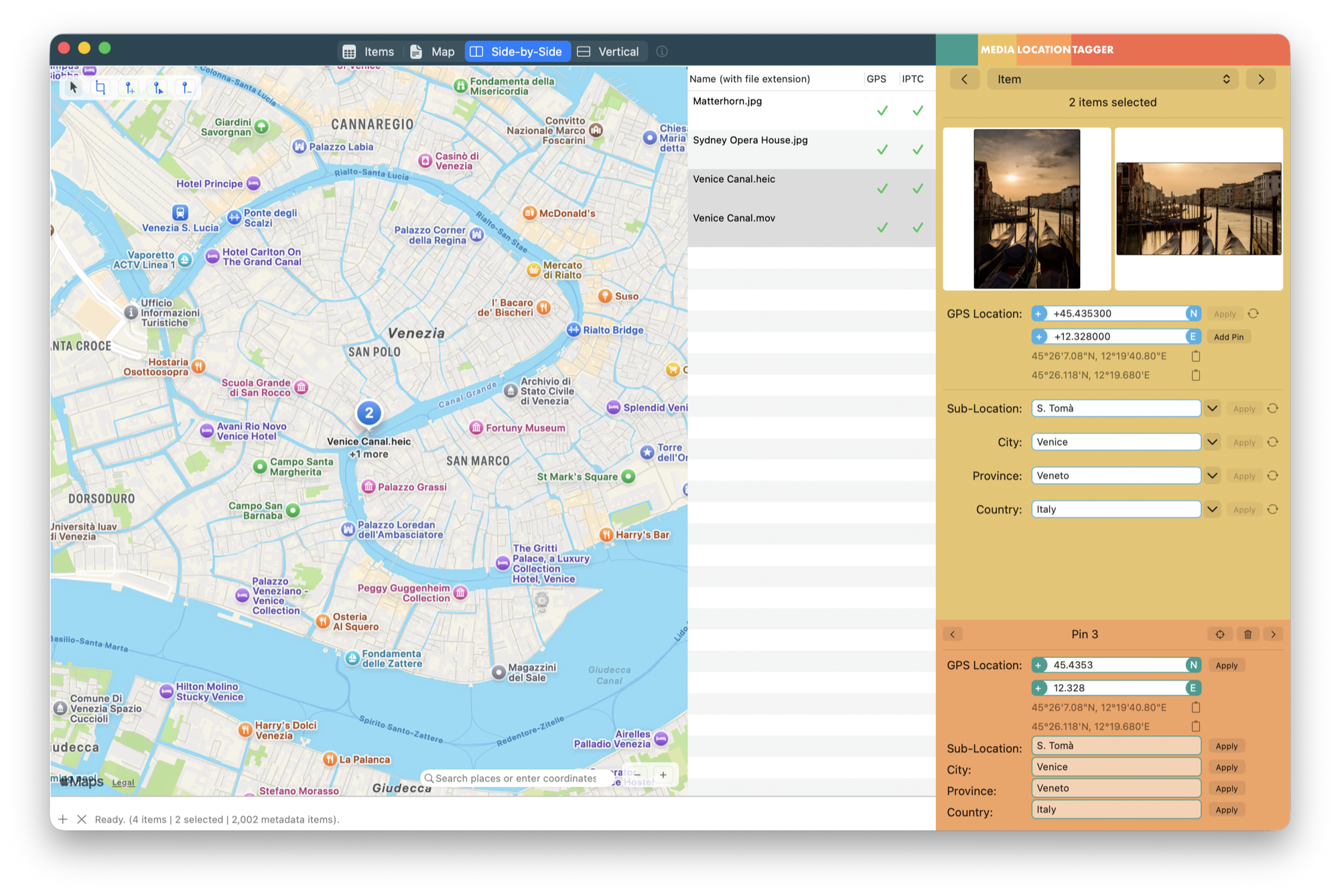The width and height of the screenshot is (1340, 896).
Task: Expand the Sub-Location suggestions dropdown
Action: 1212,408
